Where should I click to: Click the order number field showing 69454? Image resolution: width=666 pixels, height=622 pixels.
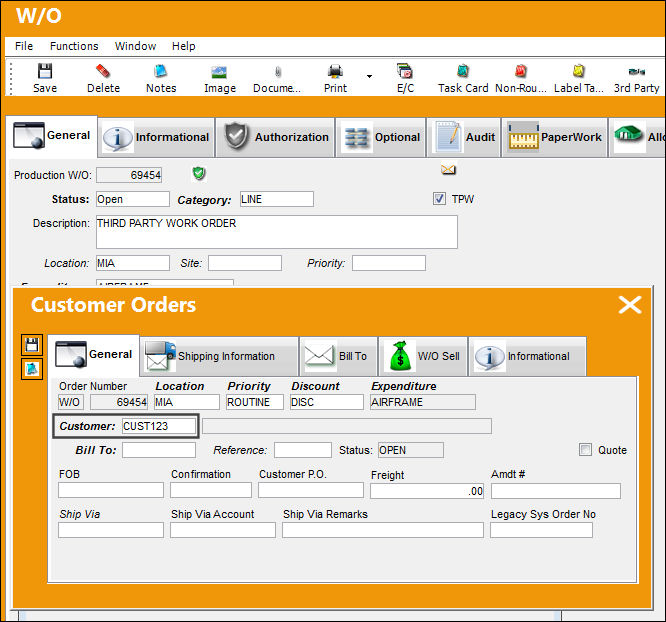pyautogui.click(x=119, y=402)
